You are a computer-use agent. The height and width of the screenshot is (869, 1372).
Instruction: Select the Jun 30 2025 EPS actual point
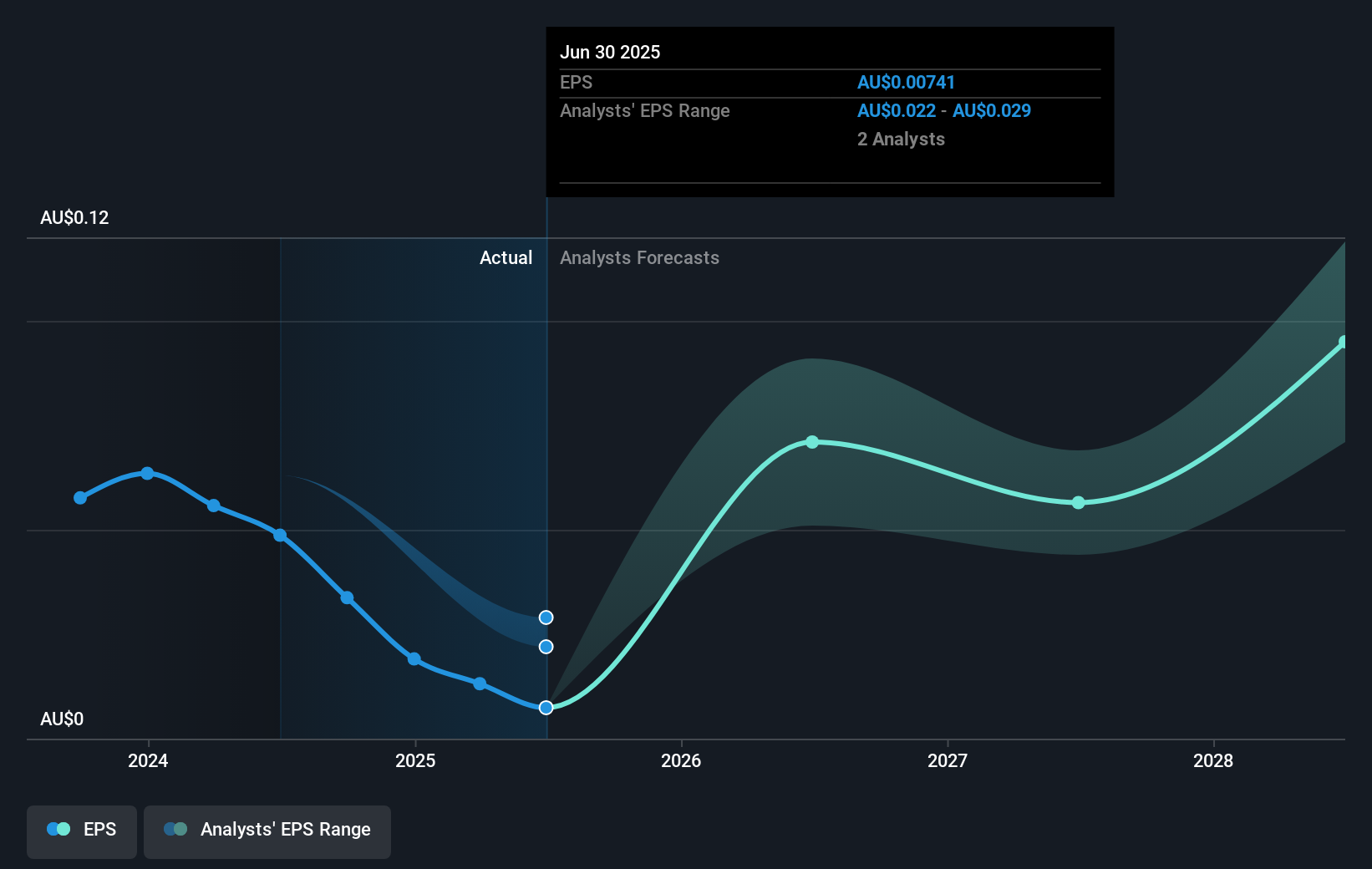tap(546, 708)
